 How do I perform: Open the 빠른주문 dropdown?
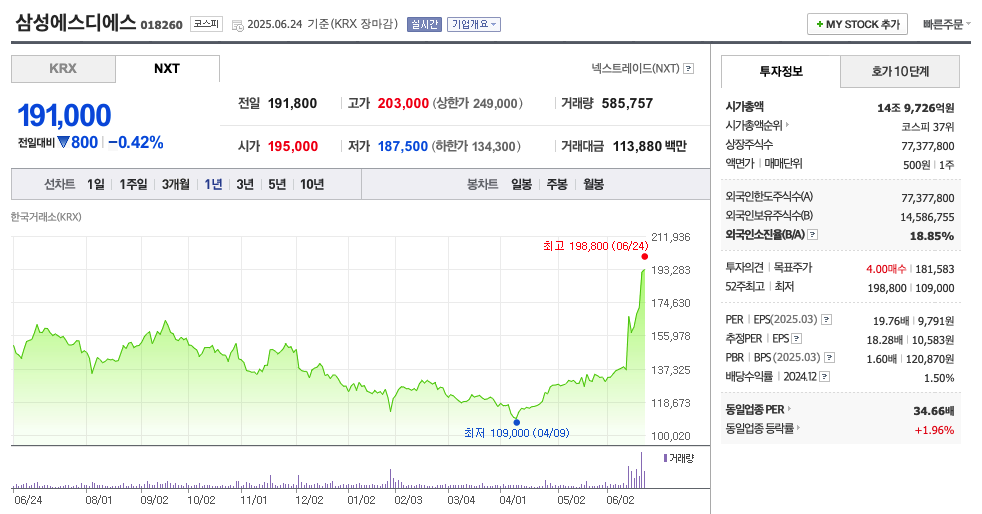click(946, 24)
